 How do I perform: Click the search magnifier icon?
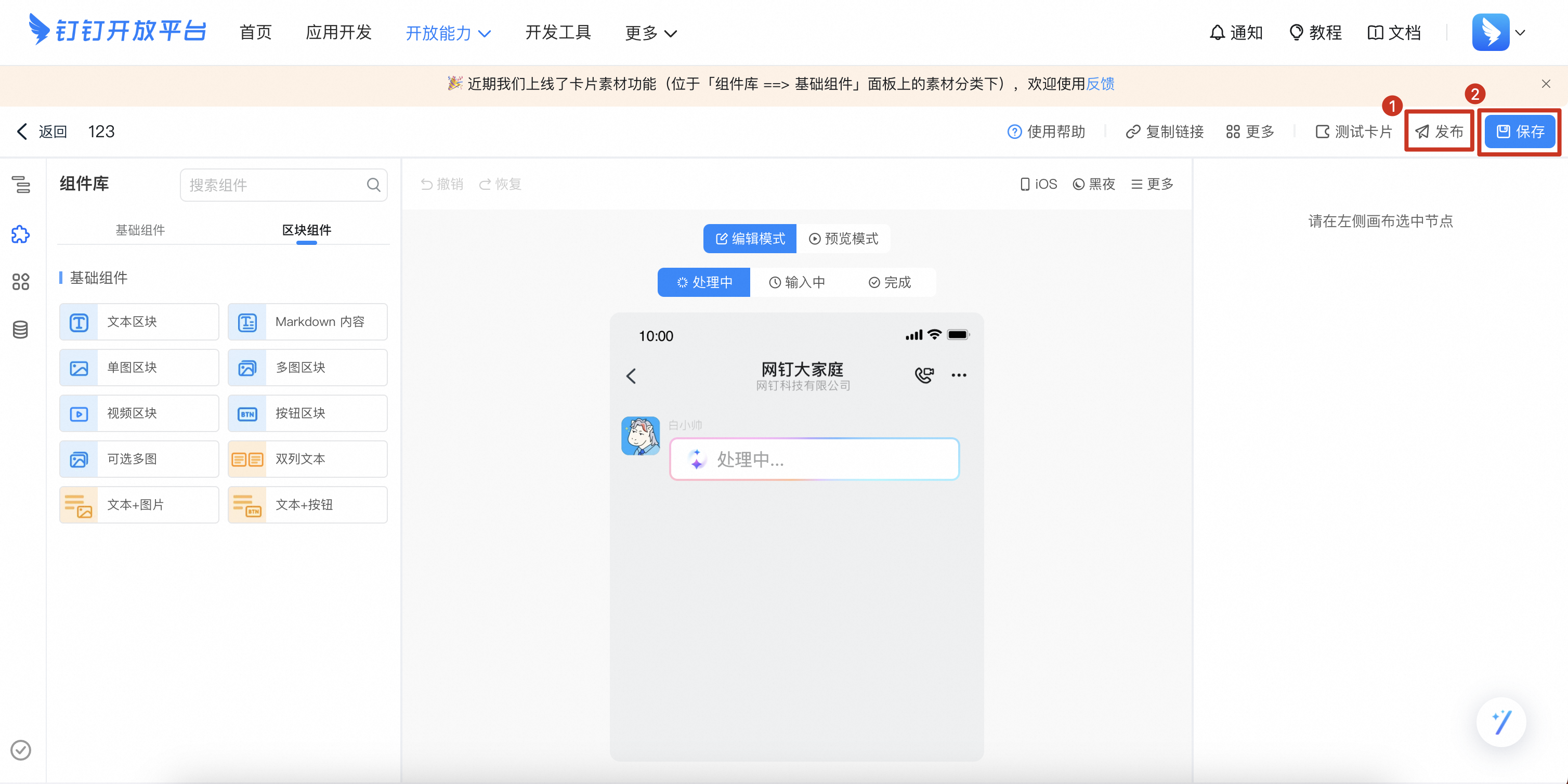point(374,185)
